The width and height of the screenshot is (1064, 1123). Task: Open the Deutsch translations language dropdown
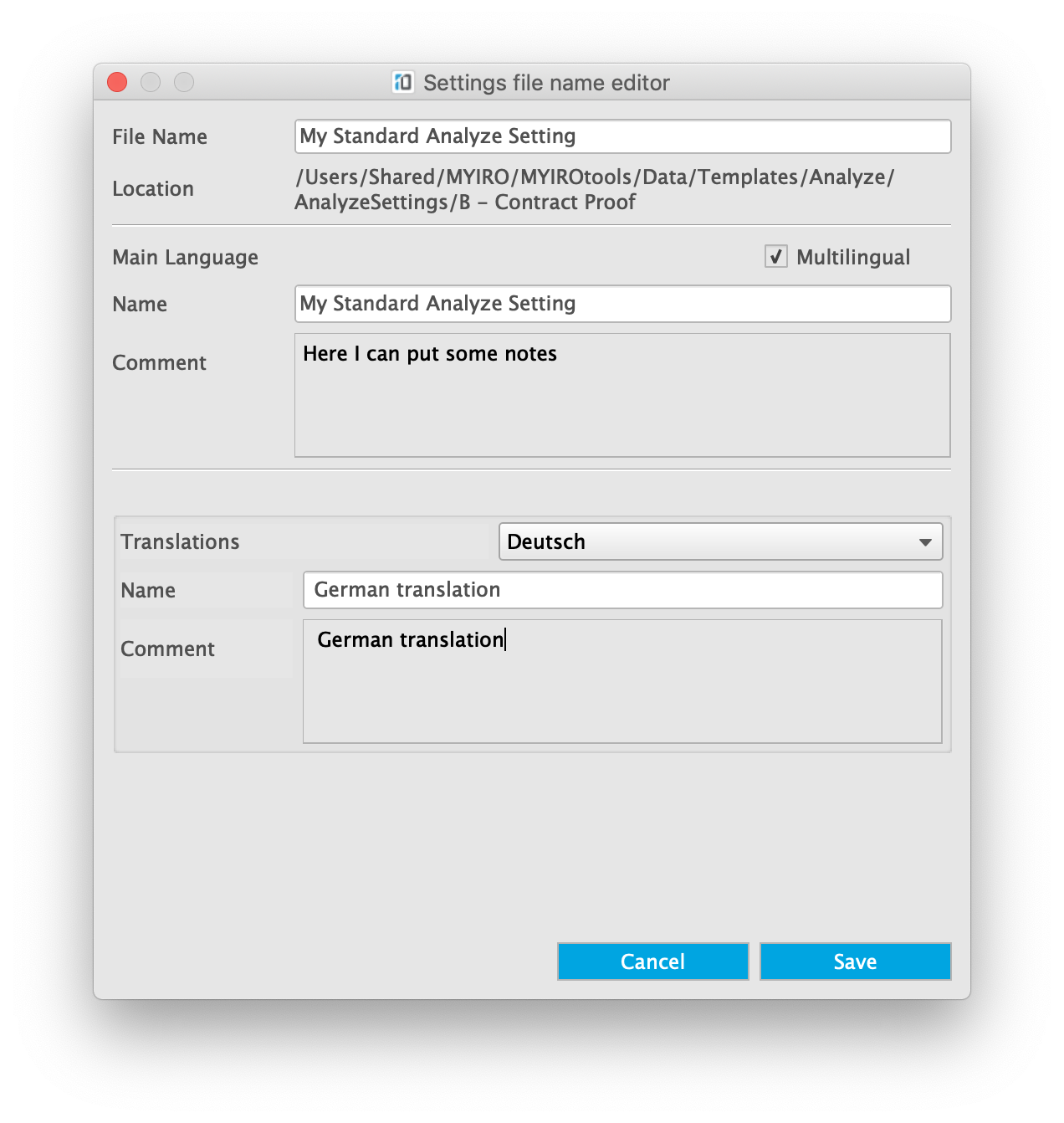pyautogui.click(x=720, y=541)
